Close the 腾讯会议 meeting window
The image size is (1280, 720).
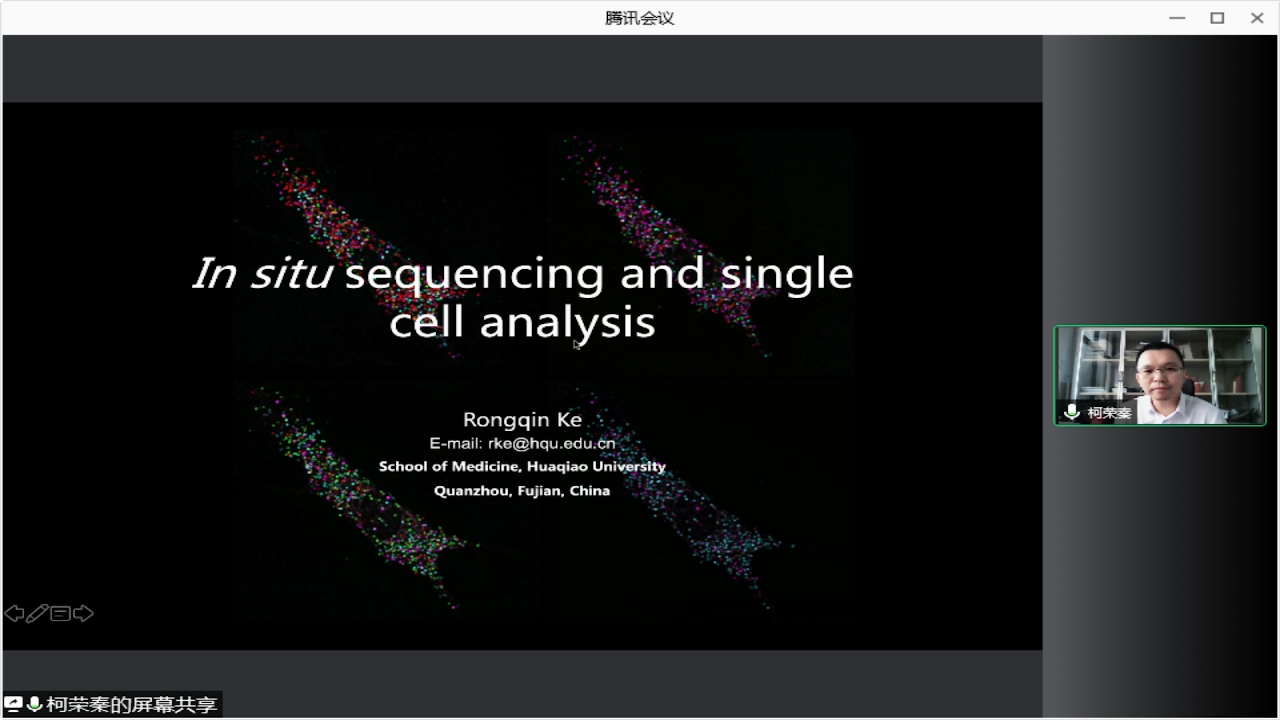(x=1257, y=18)
